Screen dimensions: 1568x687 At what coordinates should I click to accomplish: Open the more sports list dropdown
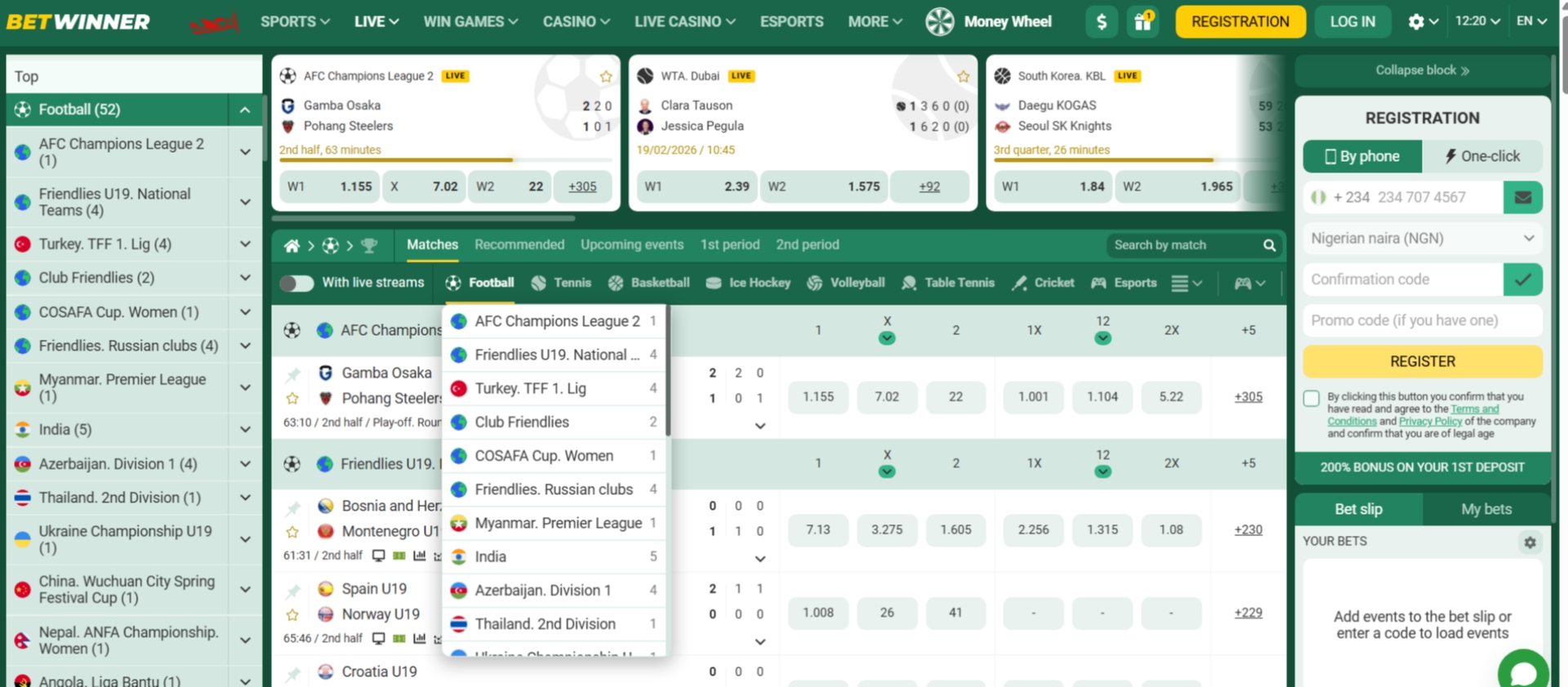[1186, 283]
